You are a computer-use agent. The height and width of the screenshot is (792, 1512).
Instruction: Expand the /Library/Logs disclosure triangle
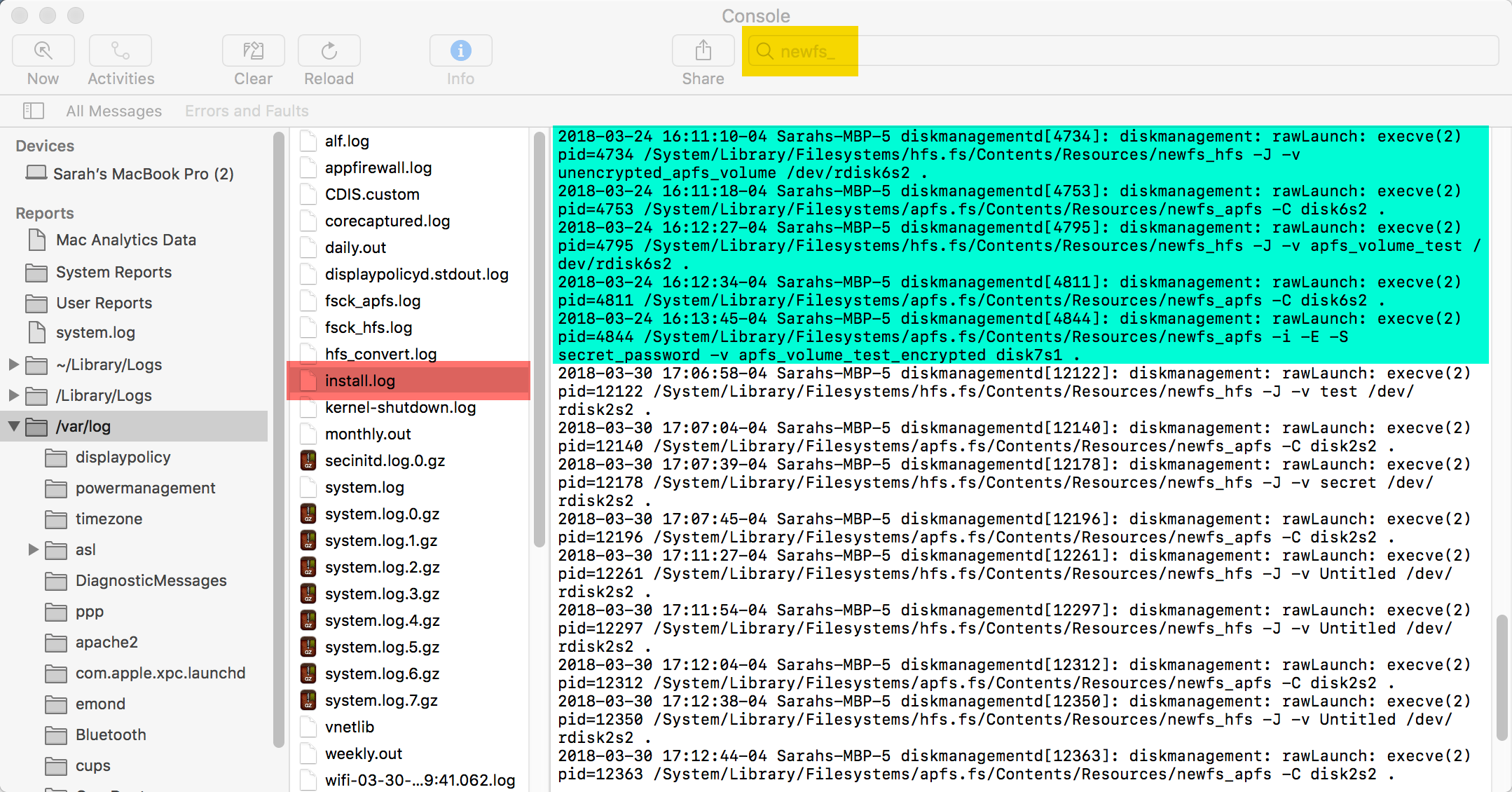13,395
